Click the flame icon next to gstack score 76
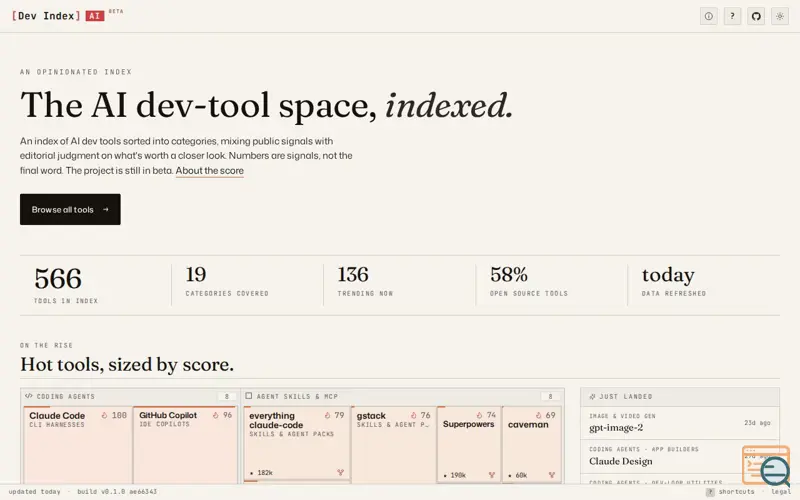800x500 pixels. (x=414, y=415)
